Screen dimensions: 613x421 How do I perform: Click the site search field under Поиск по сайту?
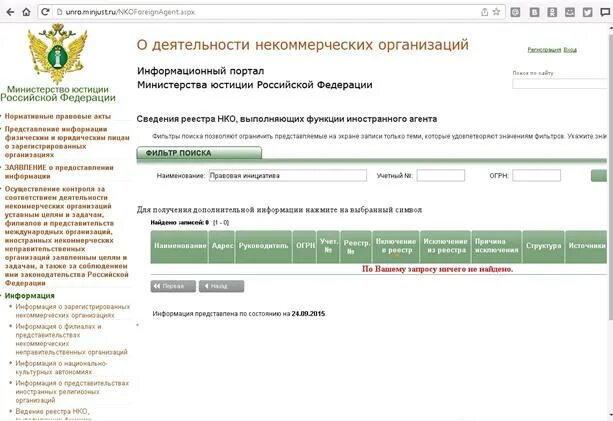[560, 83]
